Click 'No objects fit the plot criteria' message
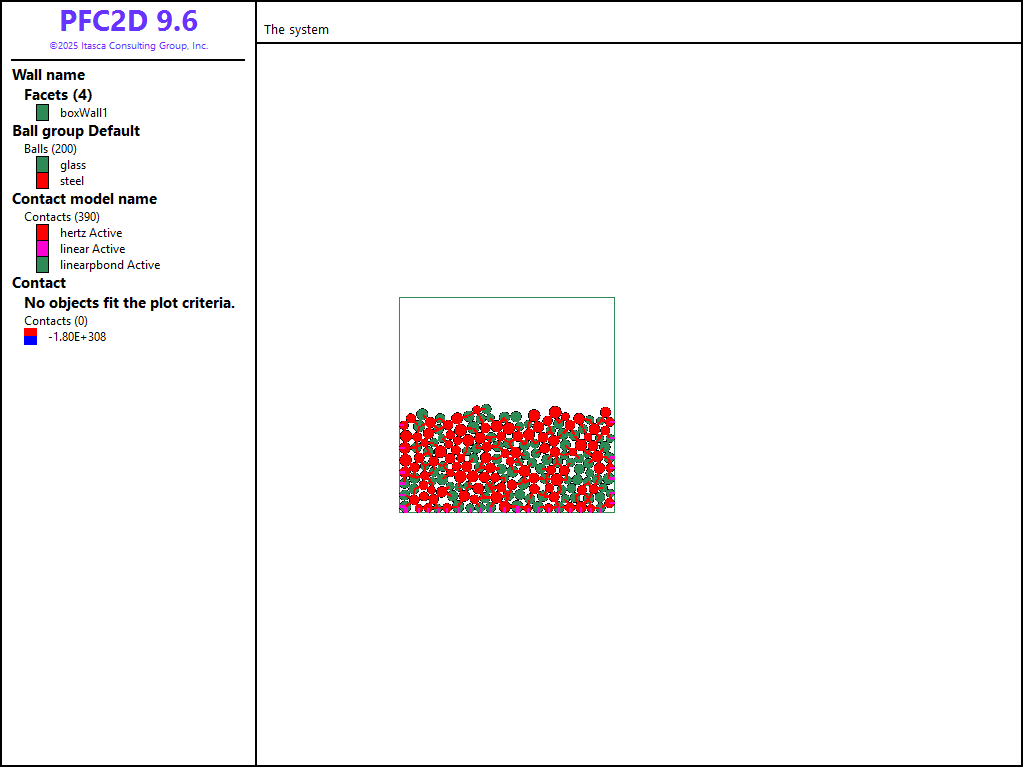This screenshot has height=768, width=1024. point(129,303)
